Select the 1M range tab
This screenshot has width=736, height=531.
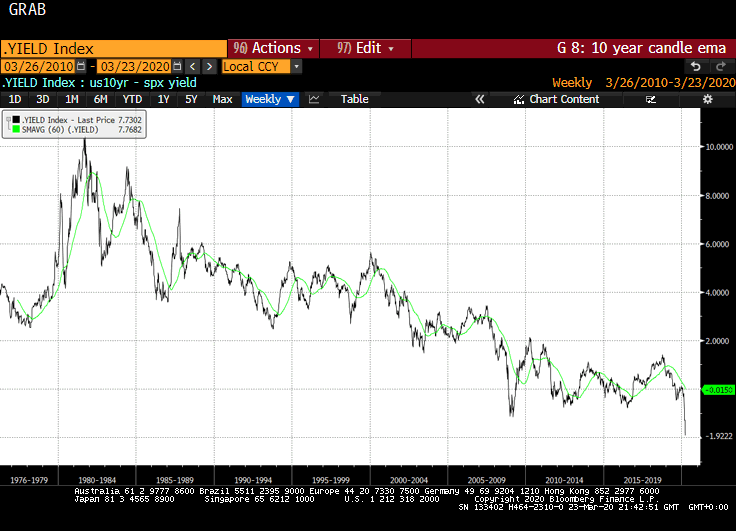pos(71,99)
